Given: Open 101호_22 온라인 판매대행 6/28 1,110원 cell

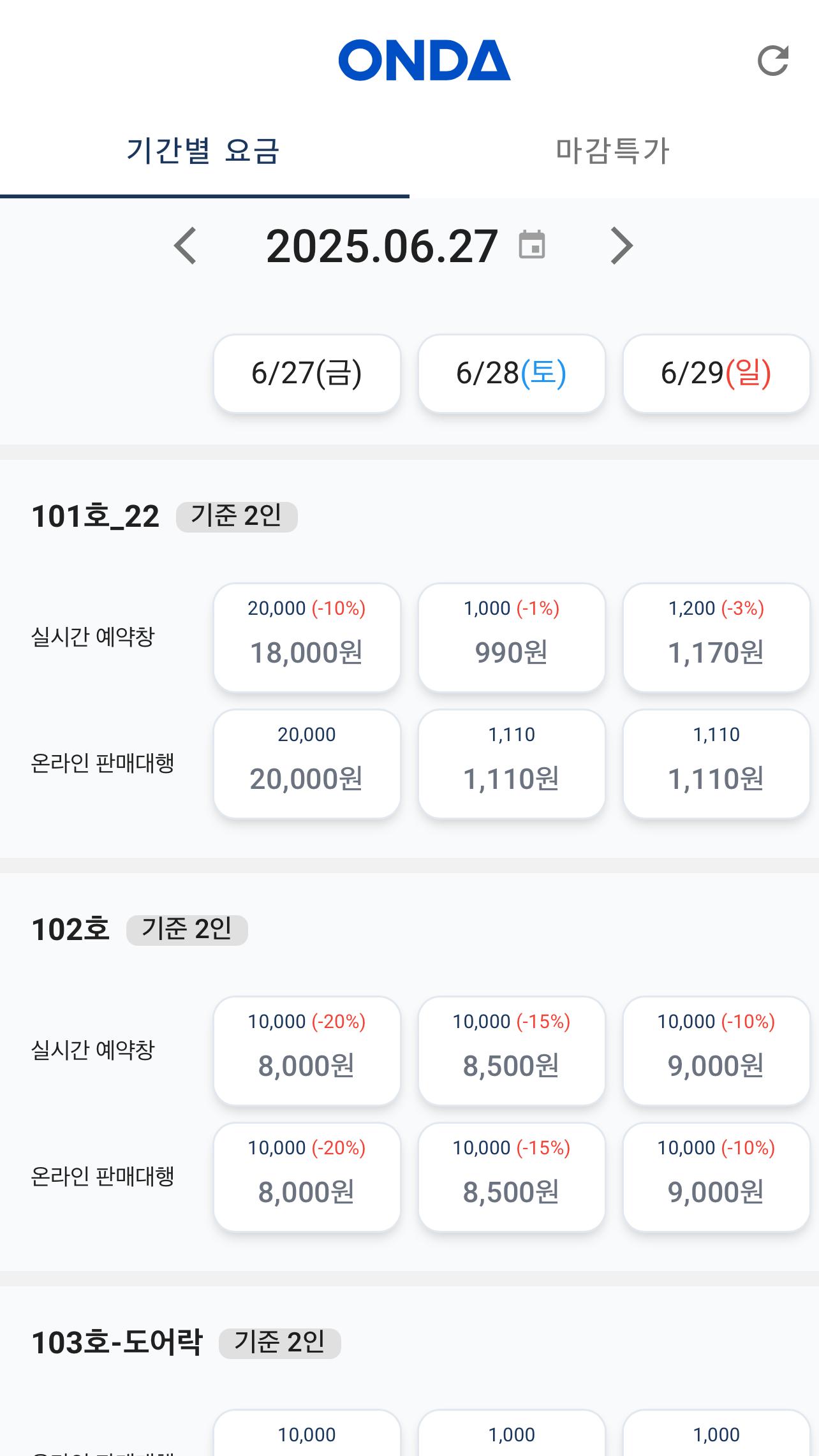Looking at the screenshot, I should (512, 763).
